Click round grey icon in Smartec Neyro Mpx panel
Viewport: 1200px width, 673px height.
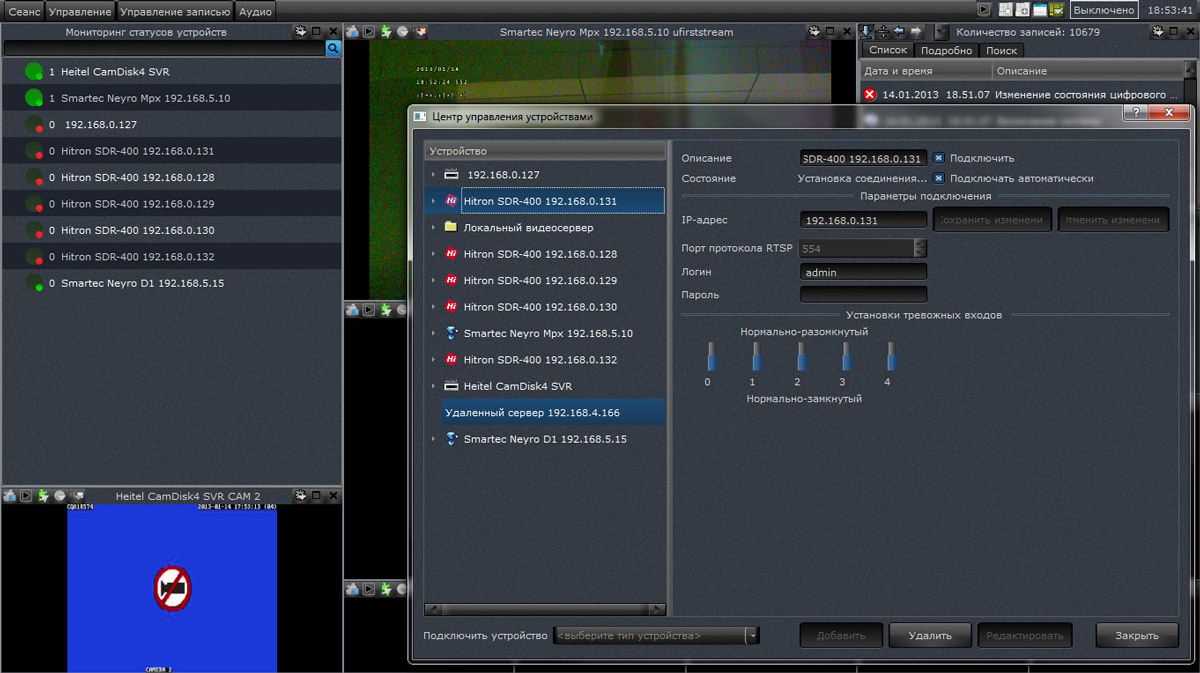[x=402, y=32]
